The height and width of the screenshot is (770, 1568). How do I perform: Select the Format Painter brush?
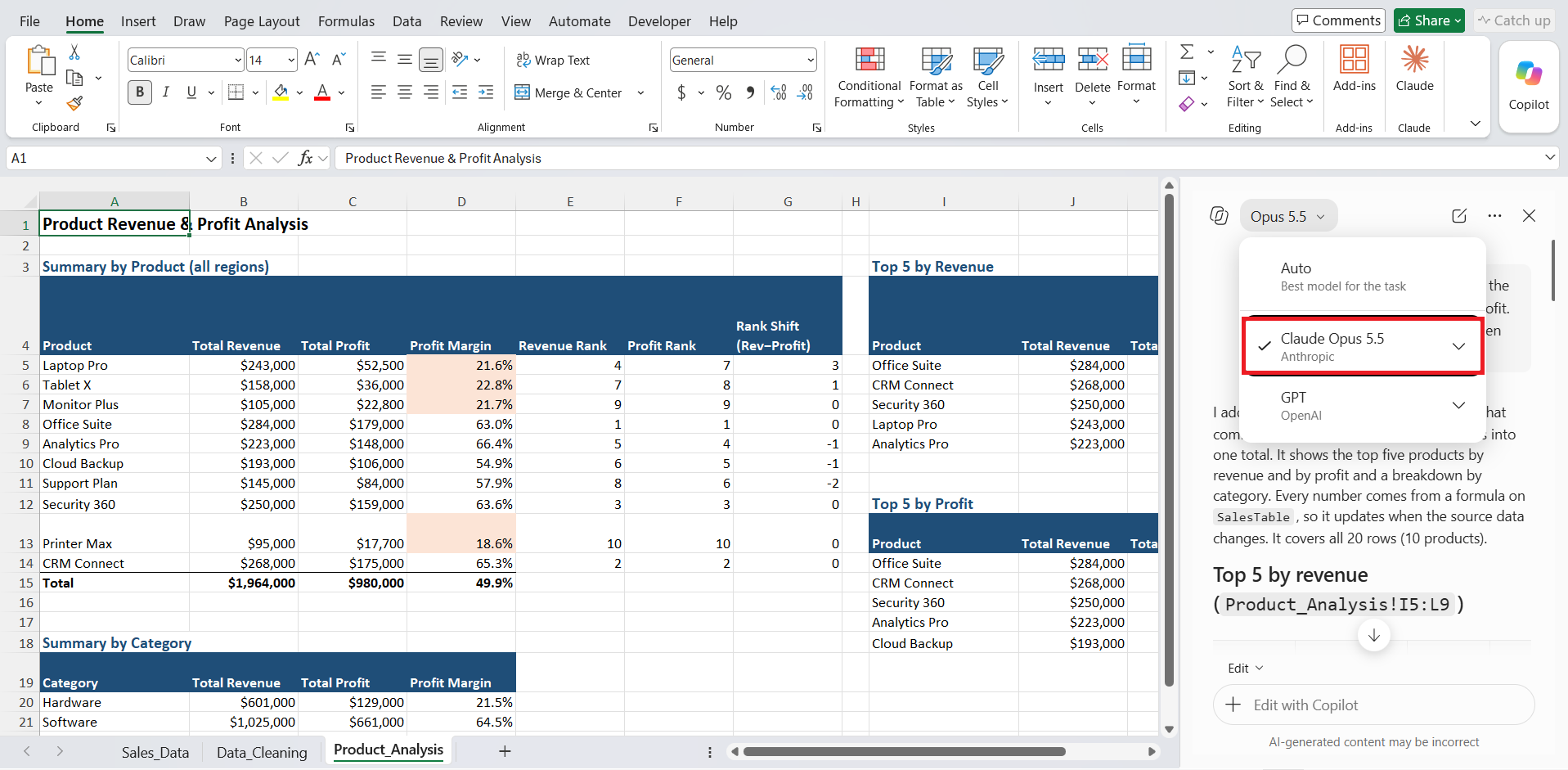click(x=74, y=104)
